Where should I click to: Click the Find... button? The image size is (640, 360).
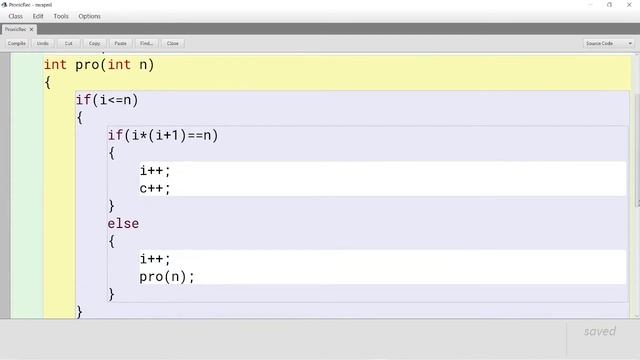(x=147, y=43)
